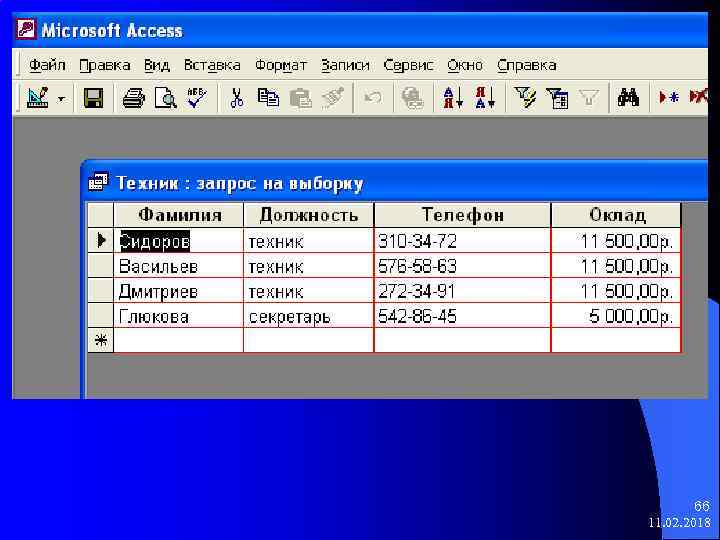Apply Filter by Selection icon
The image size is (720, 540).
(525, 98)
